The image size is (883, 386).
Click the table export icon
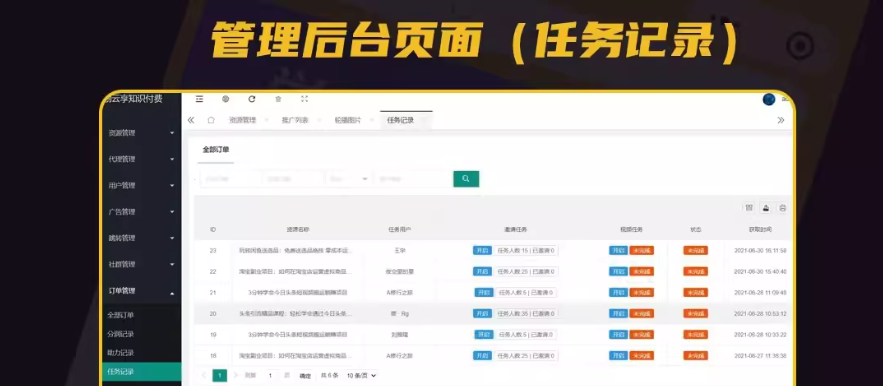pyautogui.click(x=766, y=208)
